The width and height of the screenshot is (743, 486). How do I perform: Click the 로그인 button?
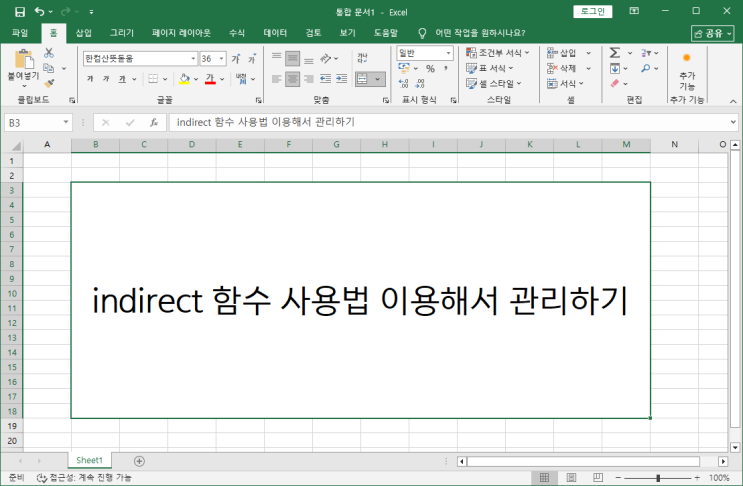[593, 11]
